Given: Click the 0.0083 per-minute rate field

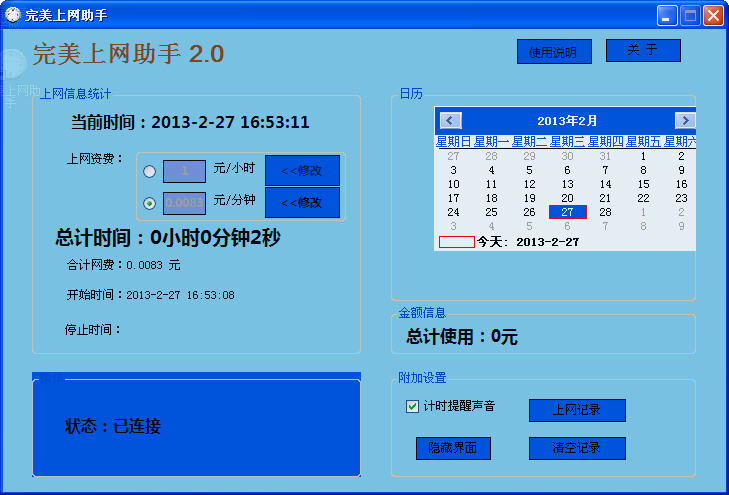Looking at the screenshot, I should [184, 203].
